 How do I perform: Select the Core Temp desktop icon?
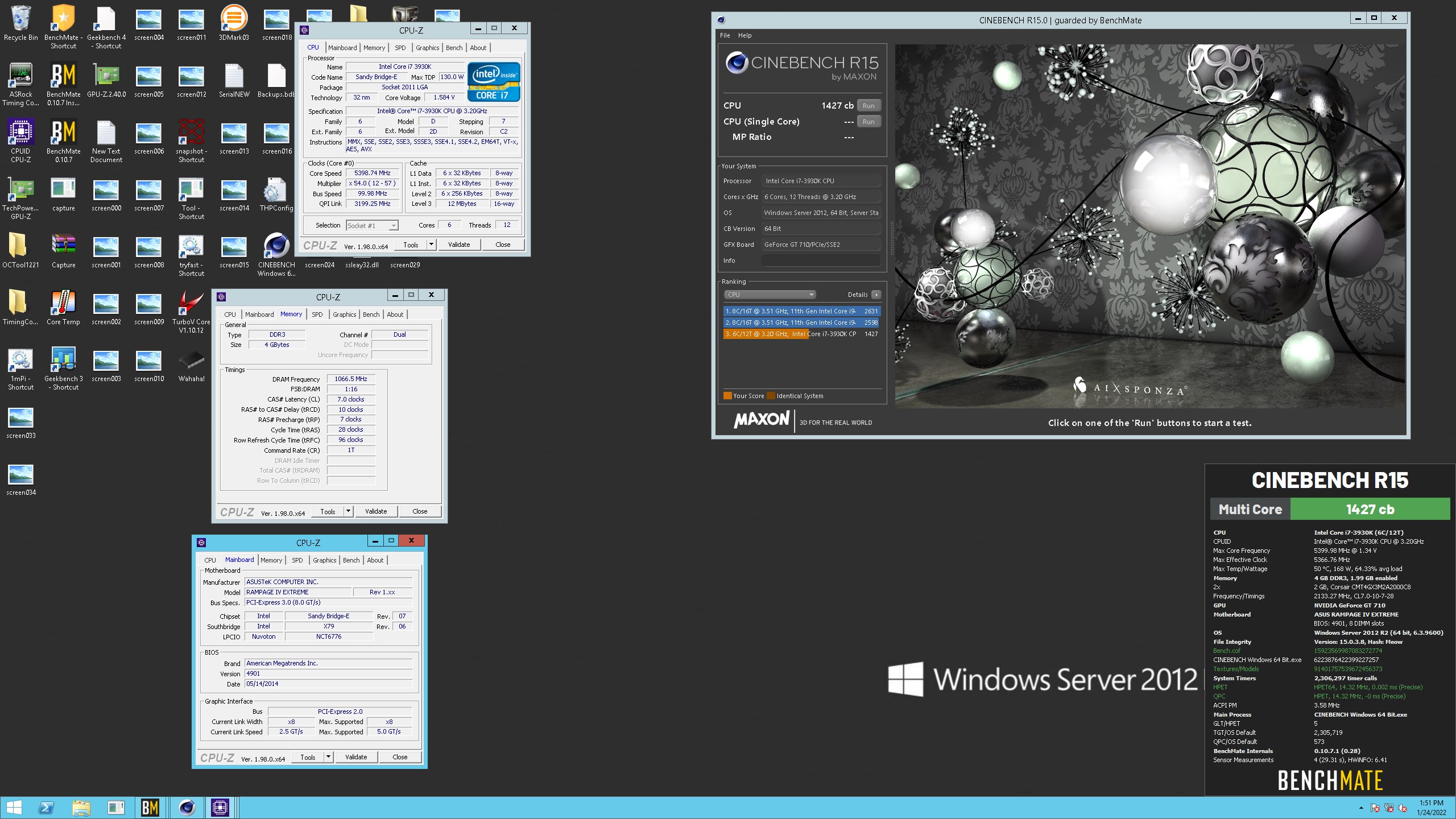click(63, 308)
